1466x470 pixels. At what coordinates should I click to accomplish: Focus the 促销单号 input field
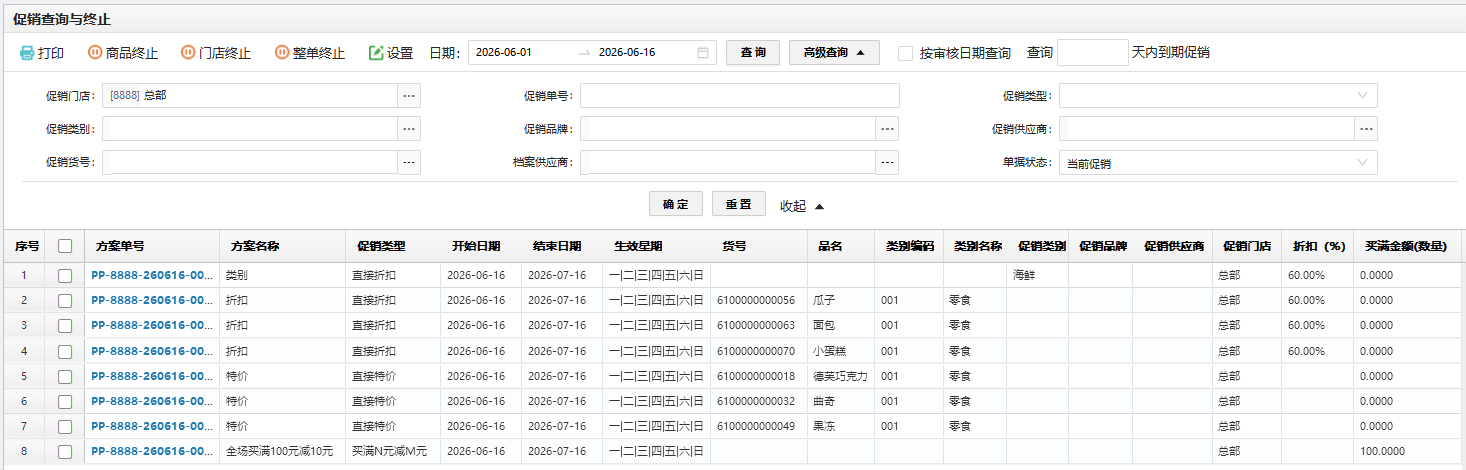(739, 96)
